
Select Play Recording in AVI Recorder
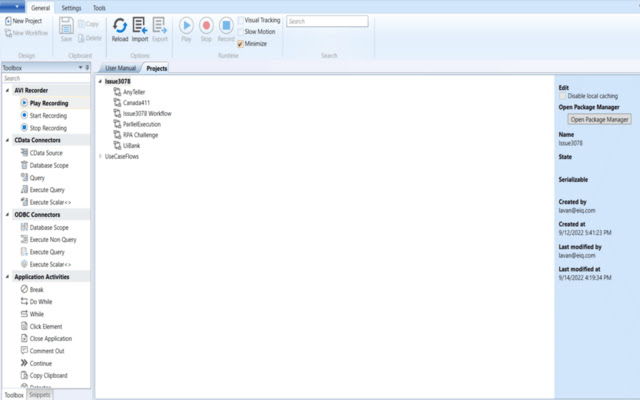click(49, 103)
